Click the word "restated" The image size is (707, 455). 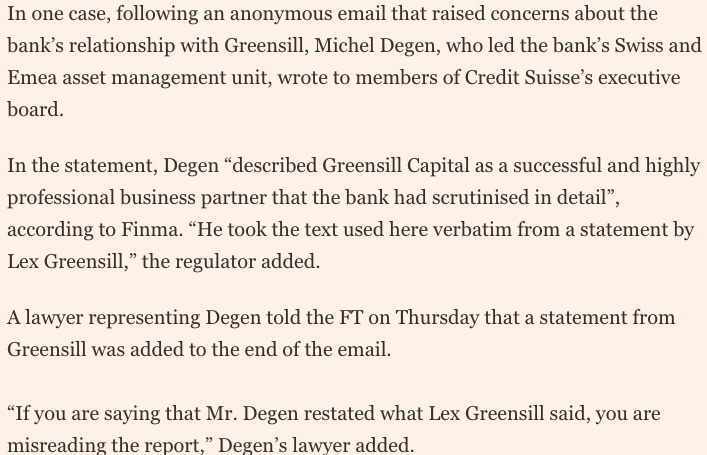click(x=340, y=414)
